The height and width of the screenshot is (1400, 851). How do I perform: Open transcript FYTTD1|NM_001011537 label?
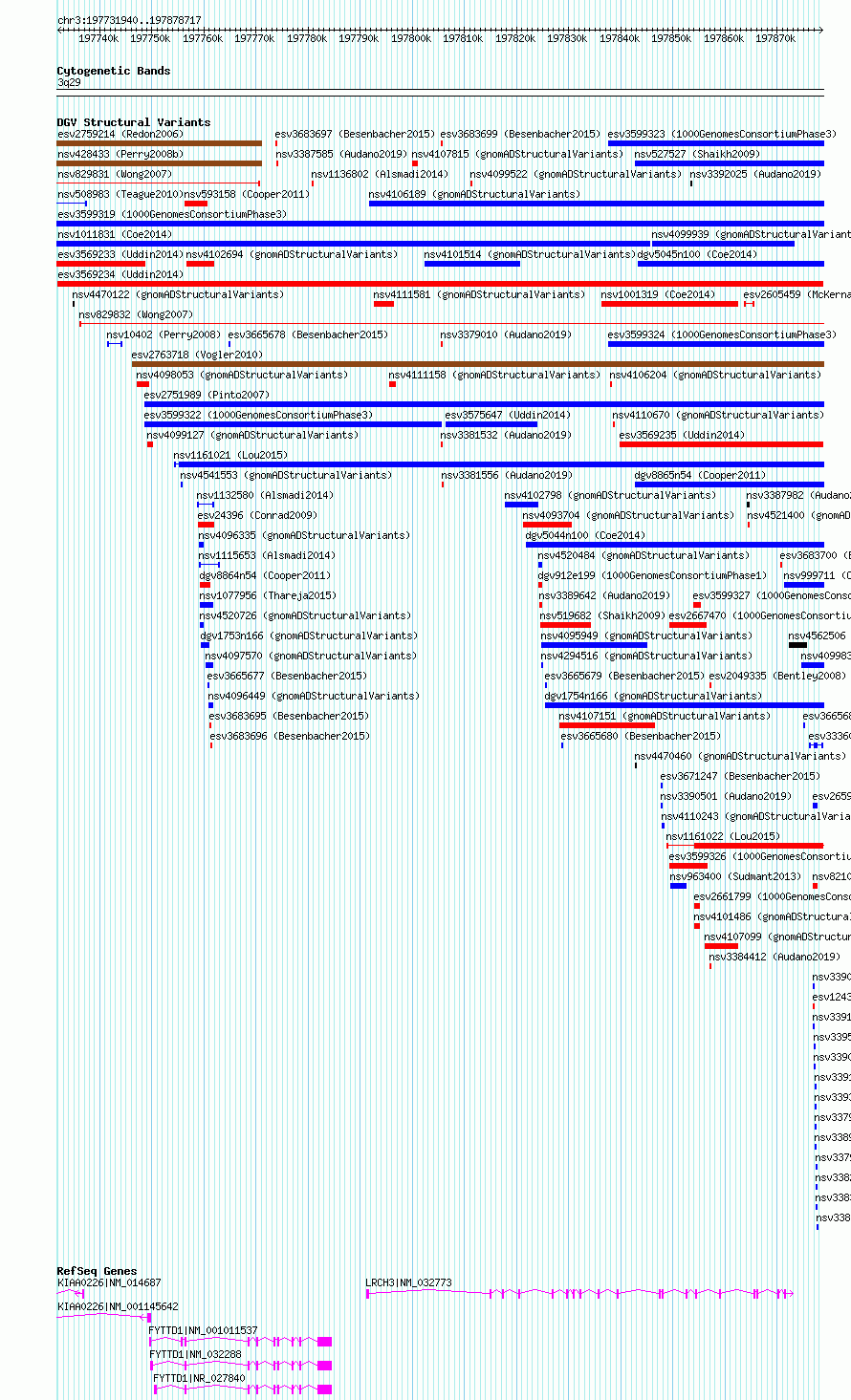coord(204,1330)
